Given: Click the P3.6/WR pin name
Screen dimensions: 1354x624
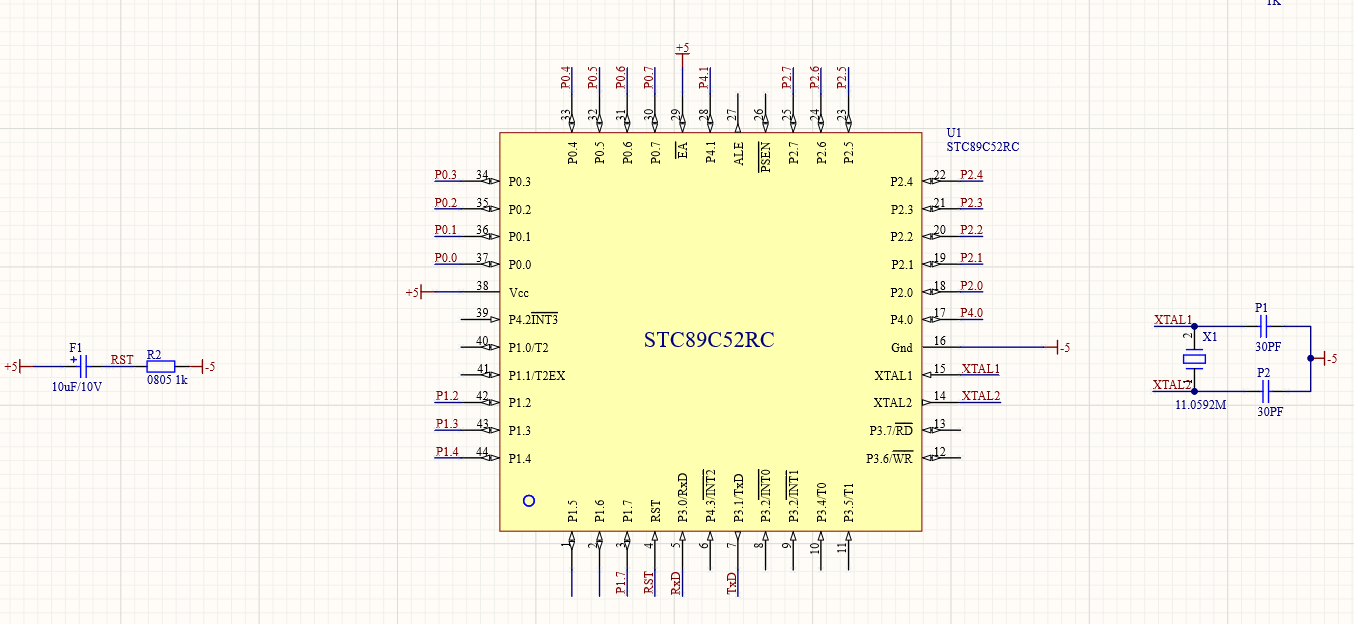Looking at the screenshot, I should tap(889, 459).
